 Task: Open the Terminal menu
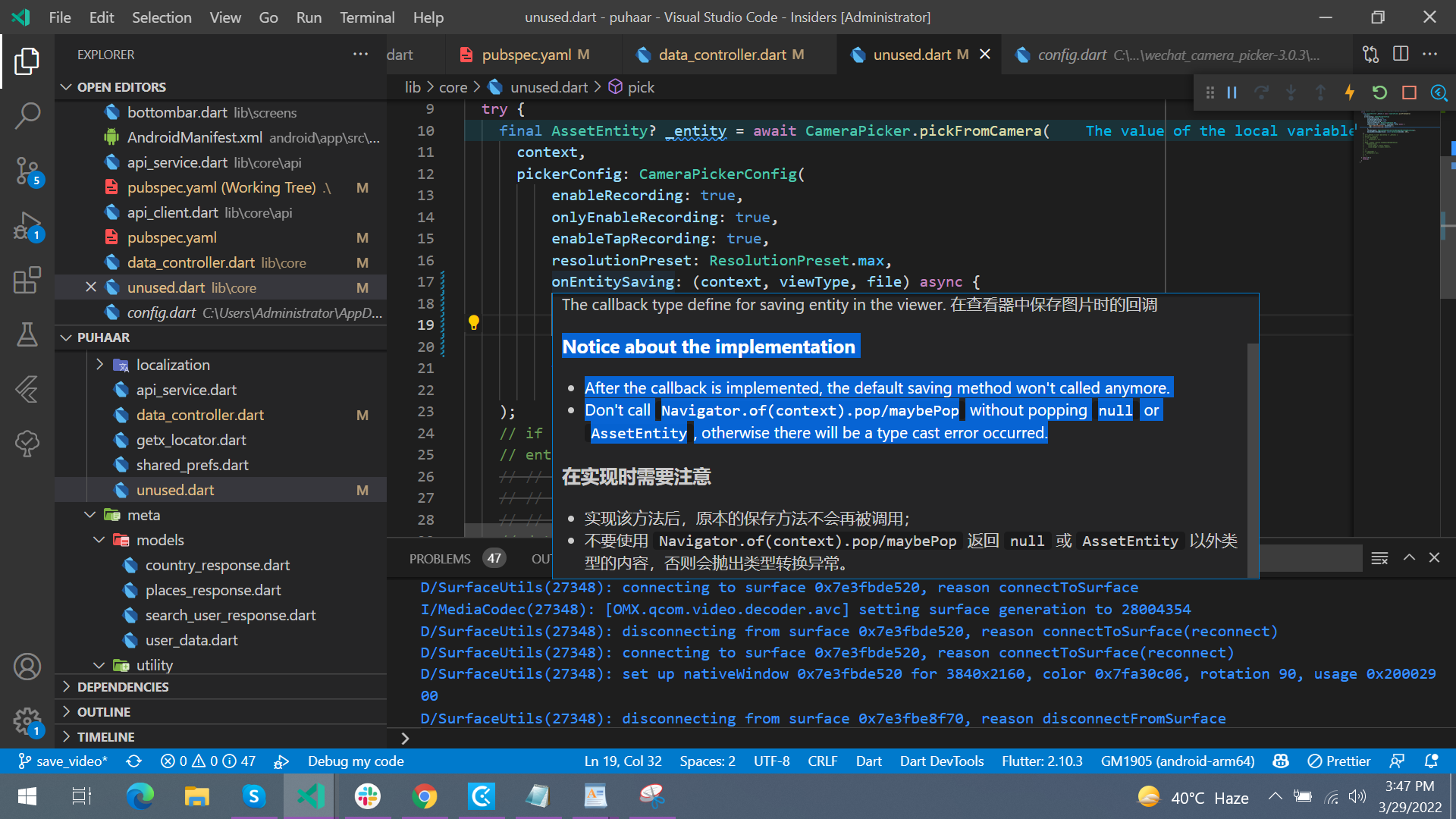pos(367,17)
